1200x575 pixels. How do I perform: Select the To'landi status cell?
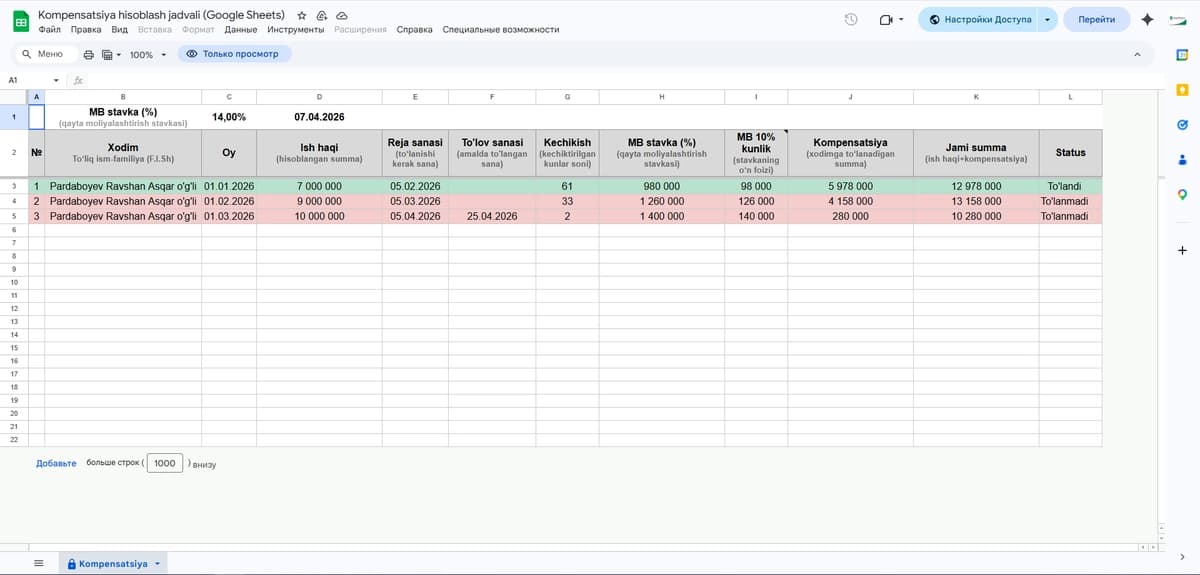[1071, 186]
